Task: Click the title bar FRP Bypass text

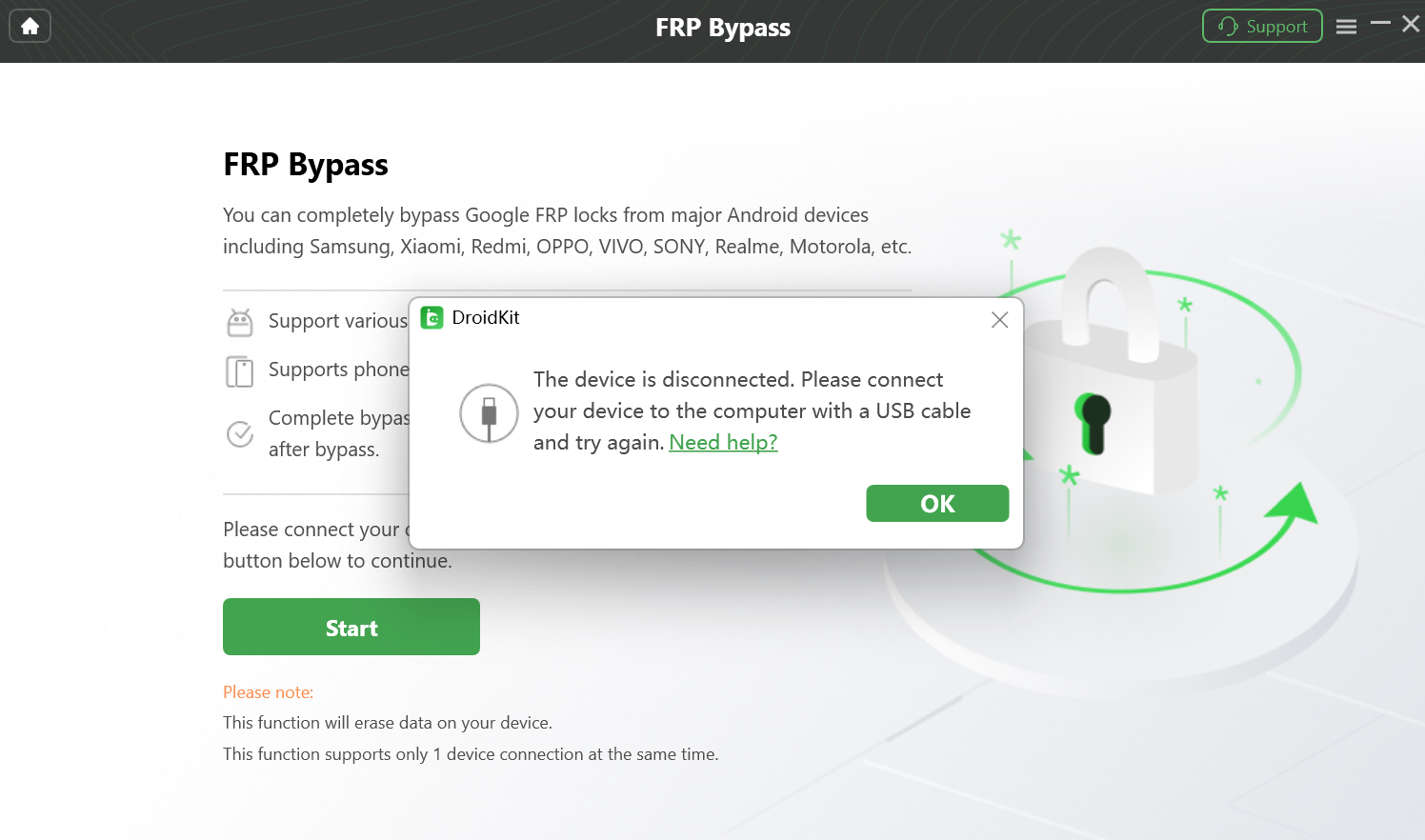Action: (723, 28)
